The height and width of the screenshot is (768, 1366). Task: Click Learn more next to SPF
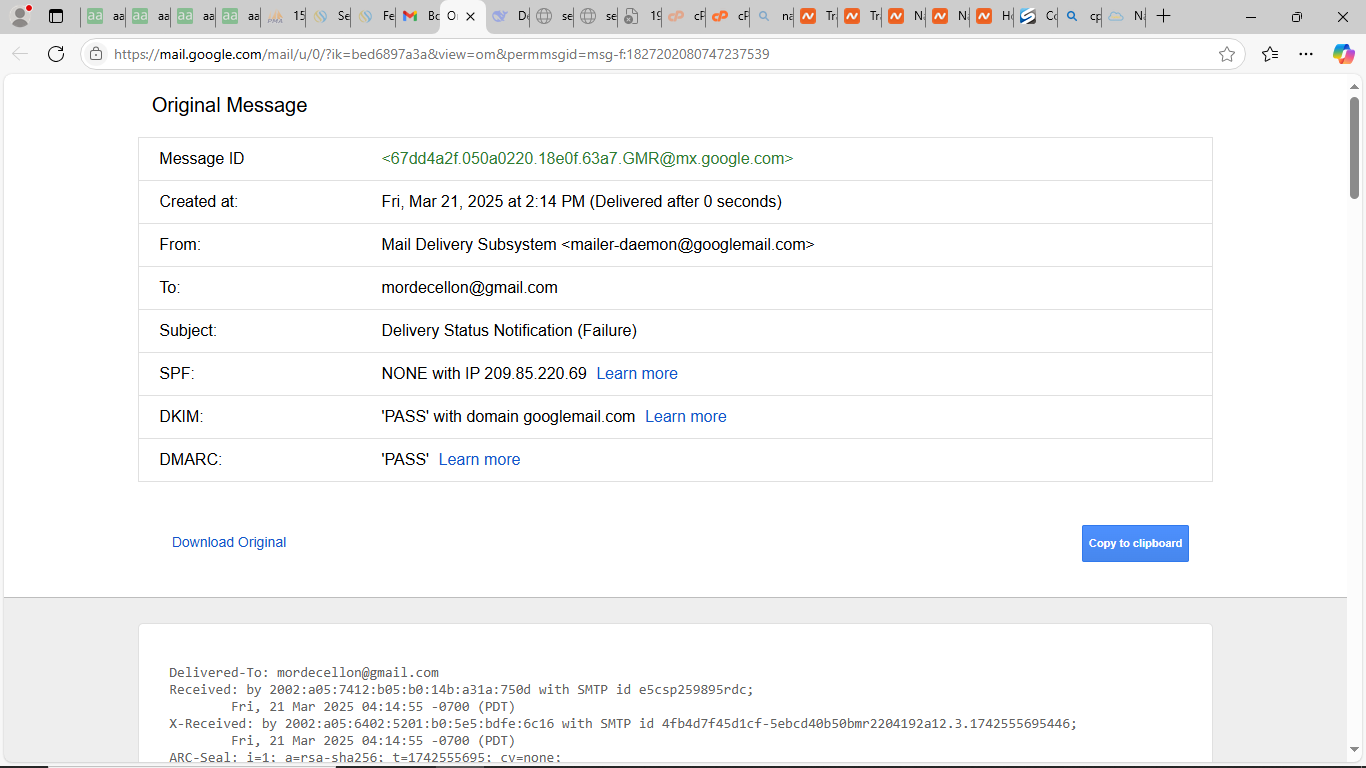point(637,373)
